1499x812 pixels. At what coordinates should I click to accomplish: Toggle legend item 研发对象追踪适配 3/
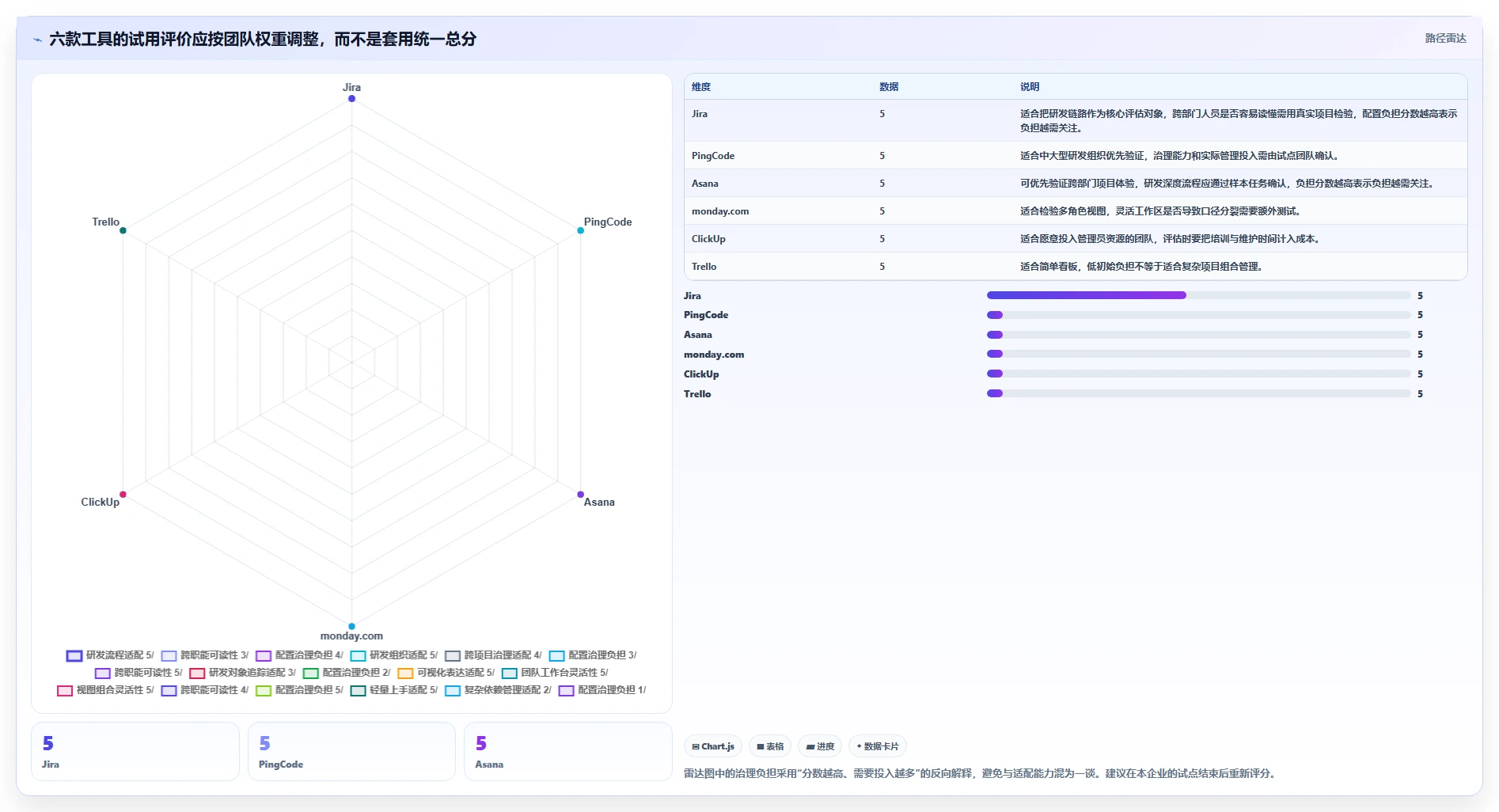242,673
